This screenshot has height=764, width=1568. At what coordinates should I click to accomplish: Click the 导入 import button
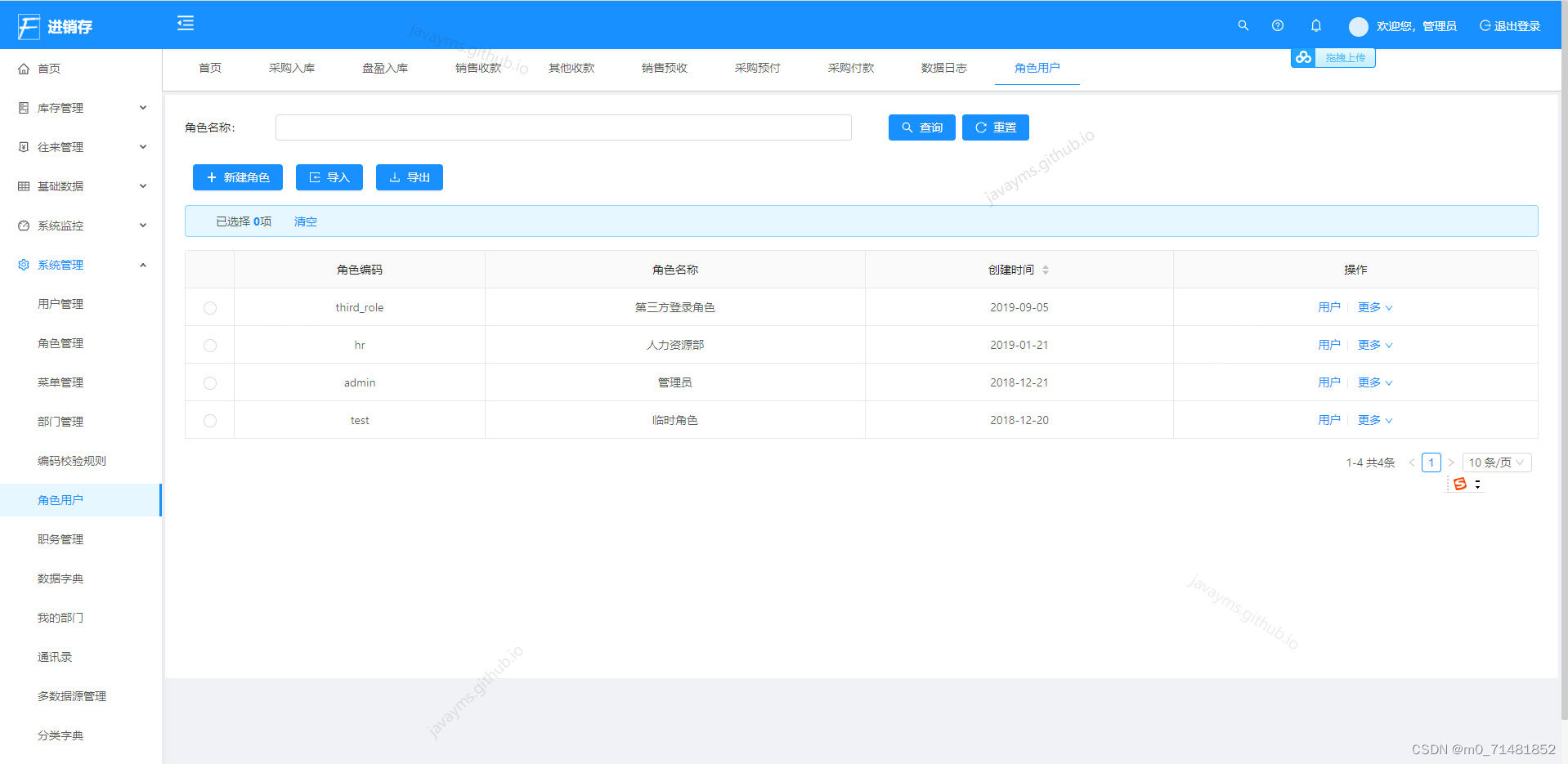pyautogui.click(x=329, y=177)
